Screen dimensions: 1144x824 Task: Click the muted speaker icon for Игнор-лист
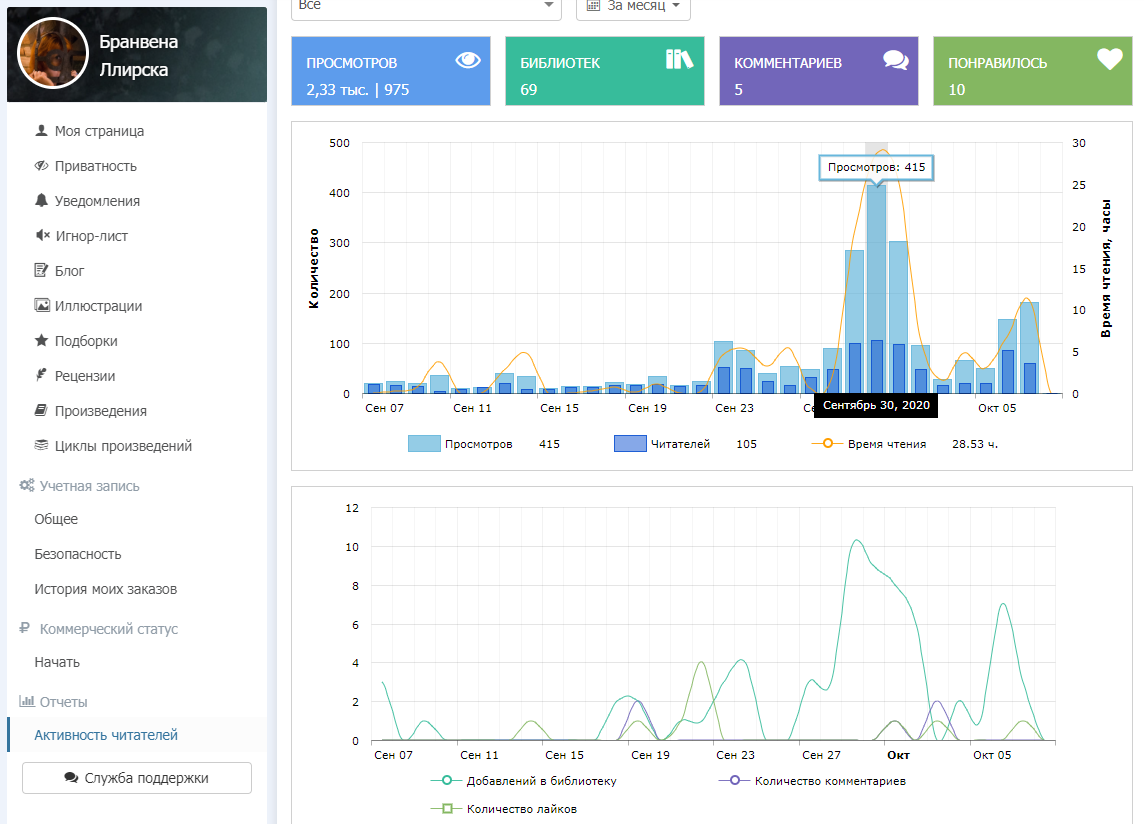point(41,236)
